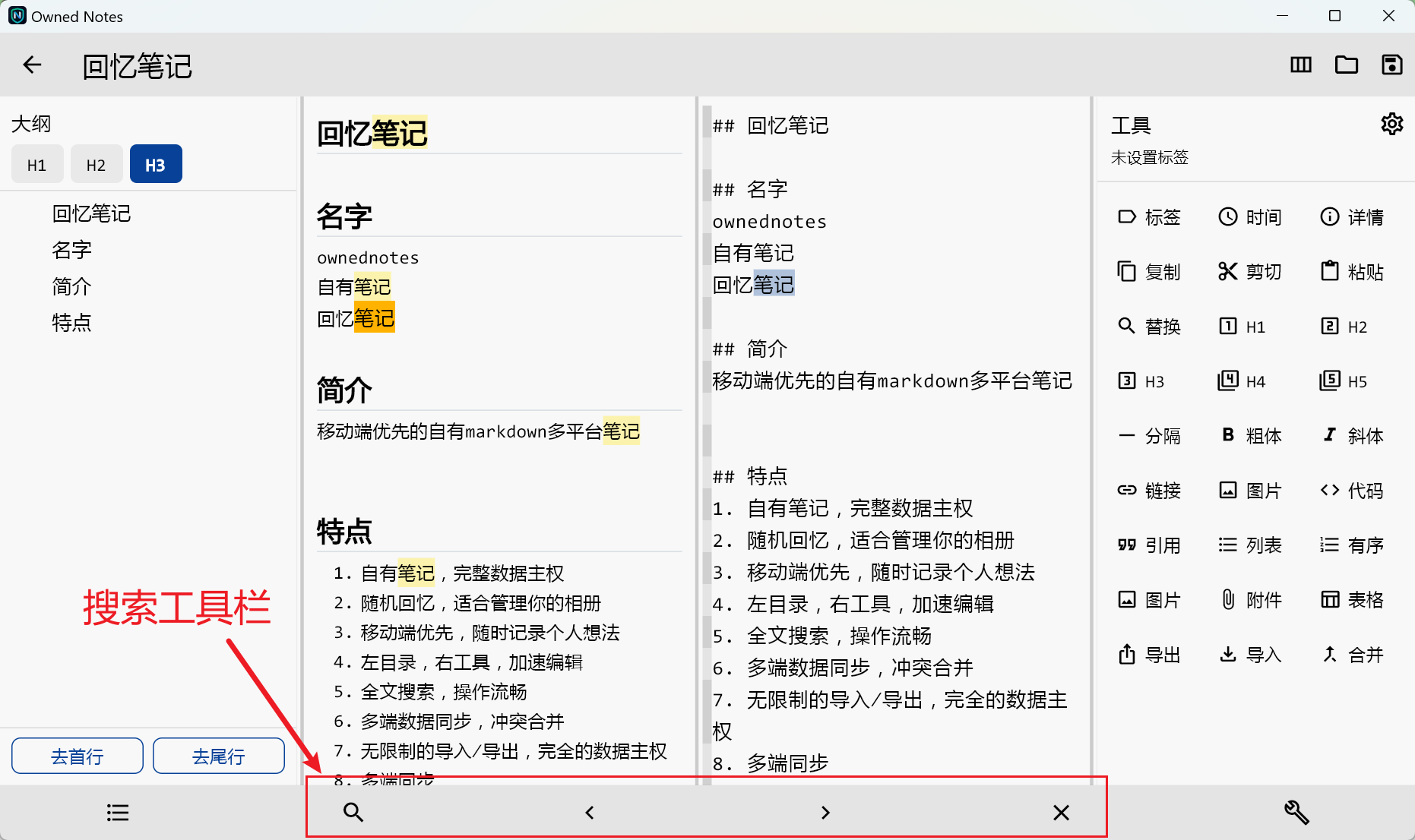This screenshot has width=1415, height=840.
Task: Cut text using 剪切 tool
Action: (1250, 272)
